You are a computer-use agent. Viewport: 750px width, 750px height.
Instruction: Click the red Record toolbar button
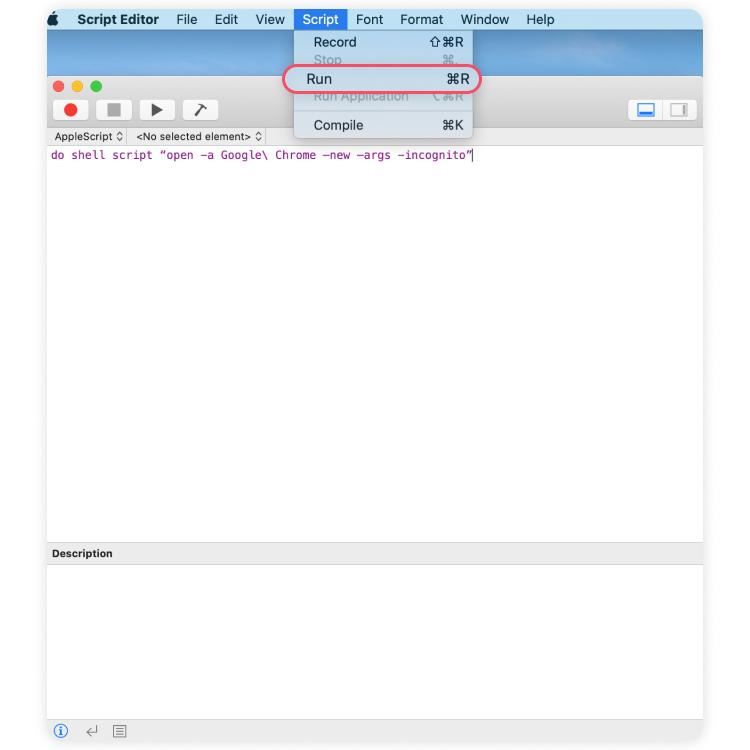point(70,110)
